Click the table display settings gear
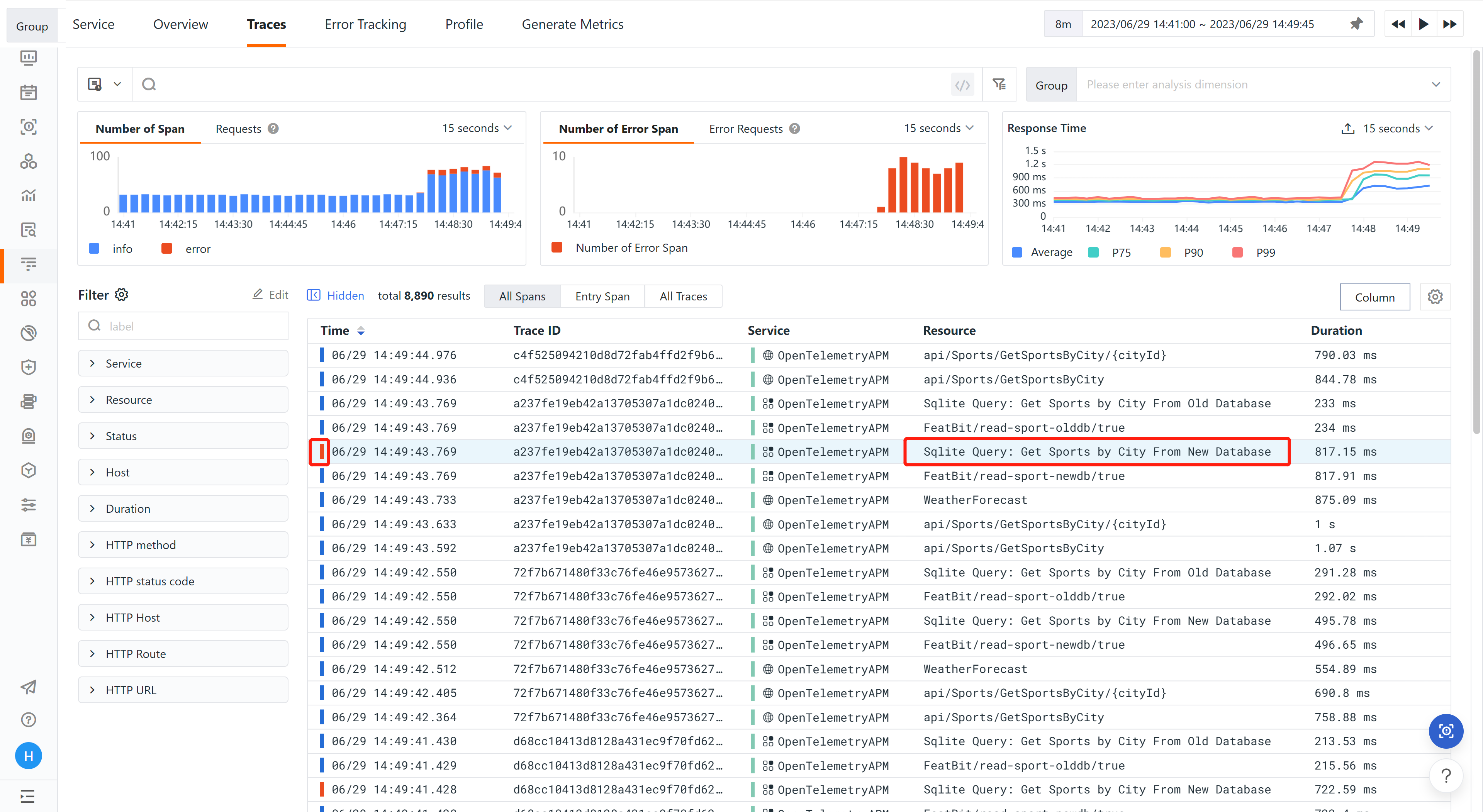Viewport: 1483px width, 812px height. pos(1435,297)
